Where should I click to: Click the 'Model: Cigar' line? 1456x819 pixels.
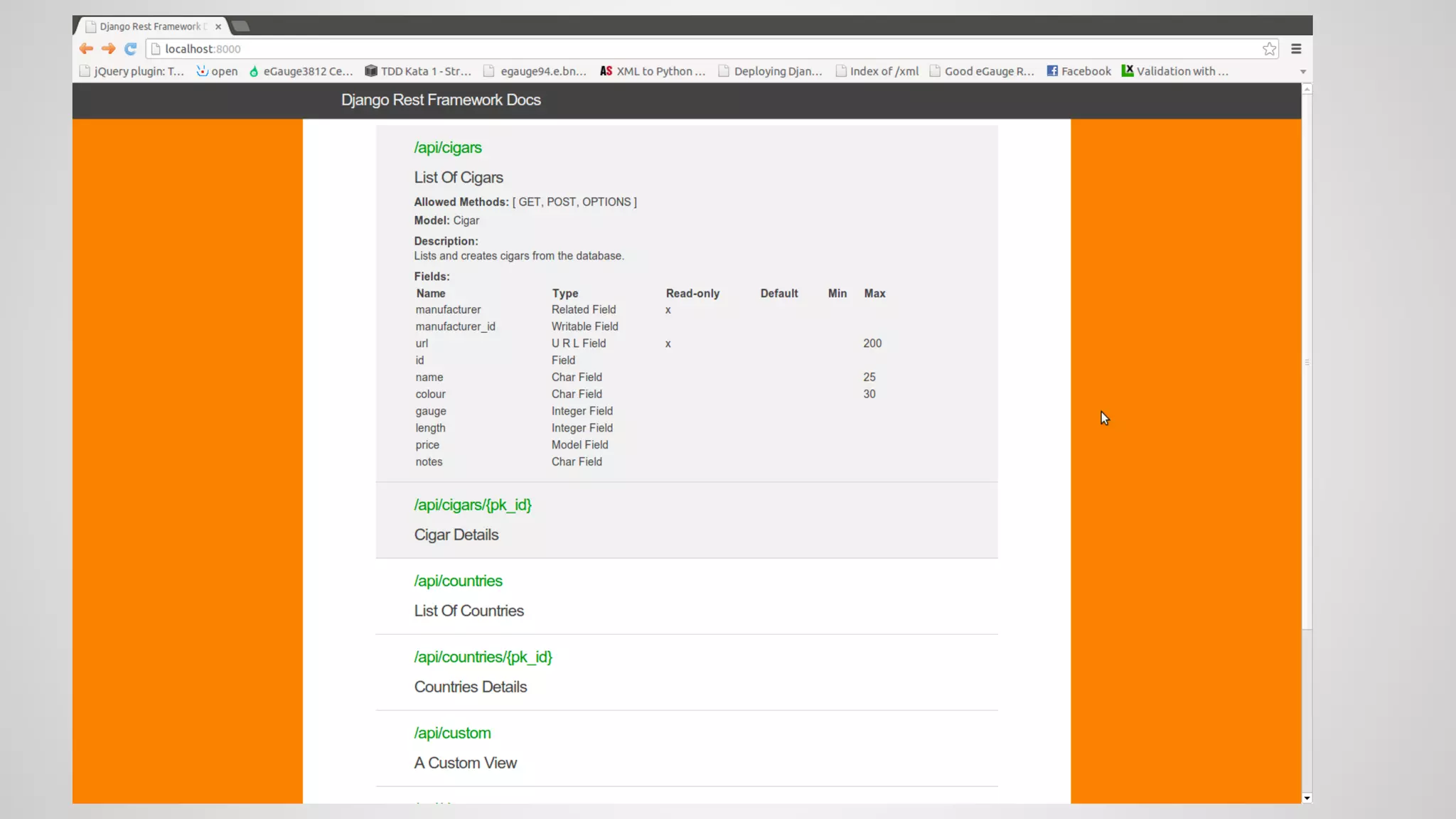446,220
